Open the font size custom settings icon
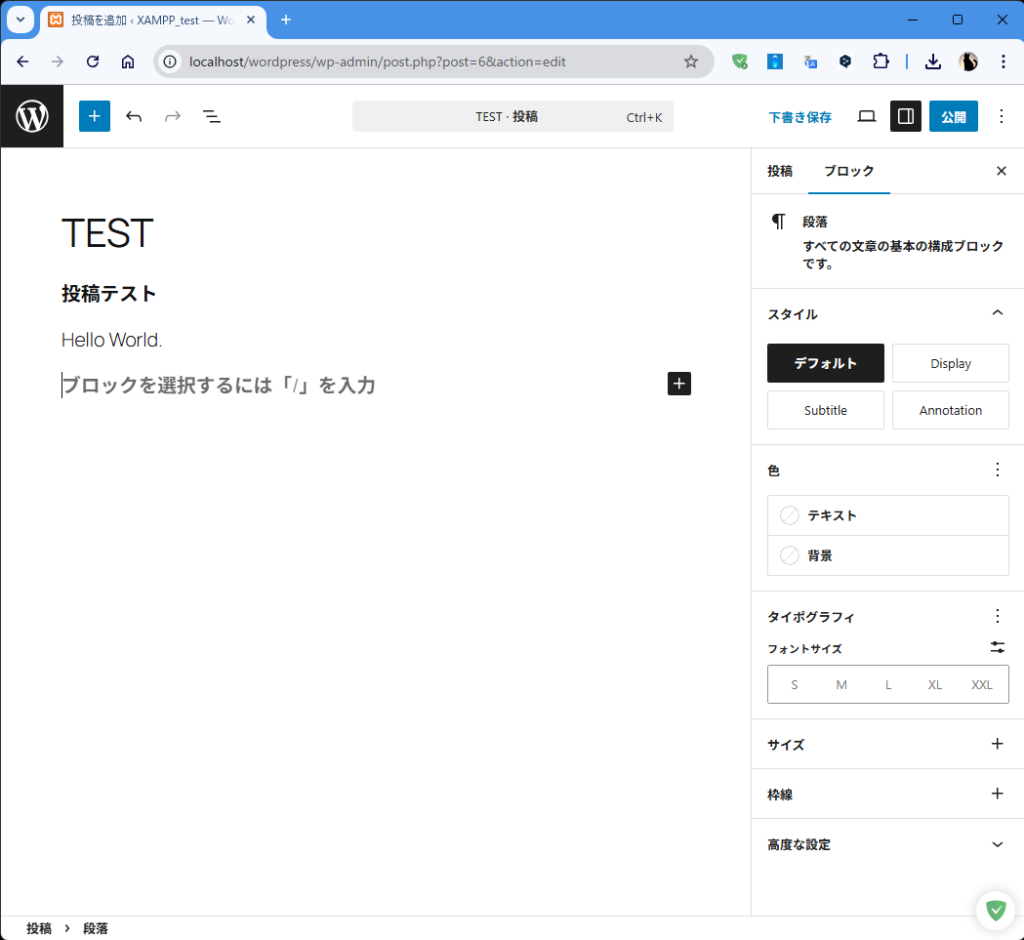The width and height of the screenshot is (1024, 940). point(997,647)
